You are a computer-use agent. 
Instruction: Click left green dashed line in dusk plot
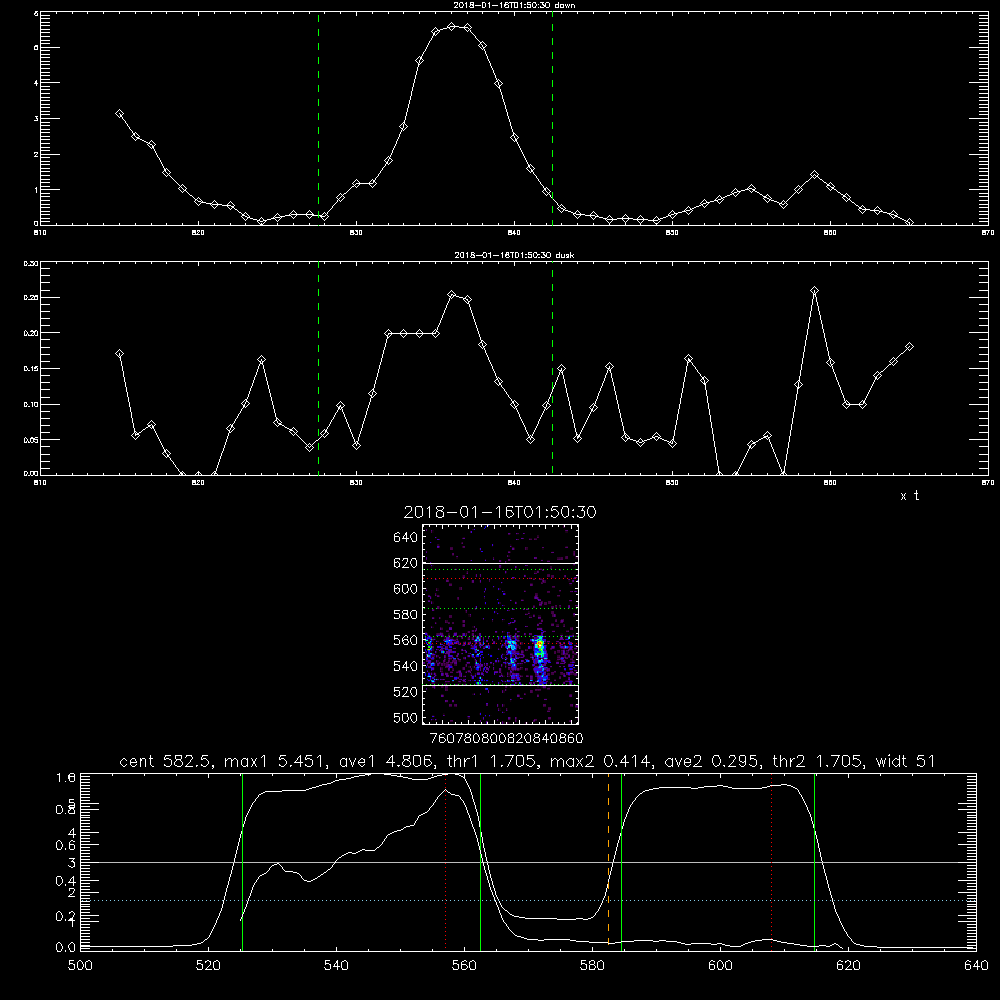318,368
